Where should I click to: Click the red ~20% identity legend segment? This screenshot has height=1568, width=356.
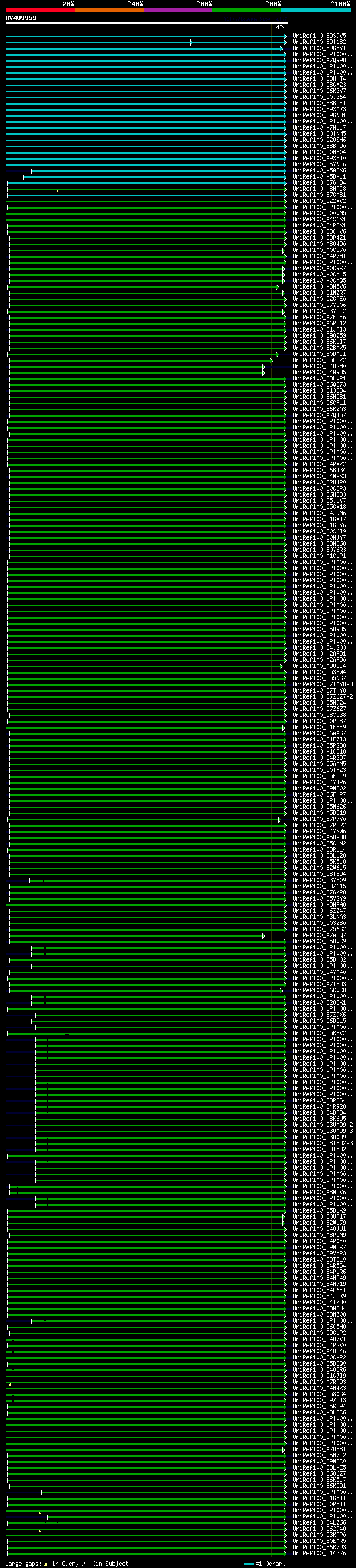coord(39,10)
